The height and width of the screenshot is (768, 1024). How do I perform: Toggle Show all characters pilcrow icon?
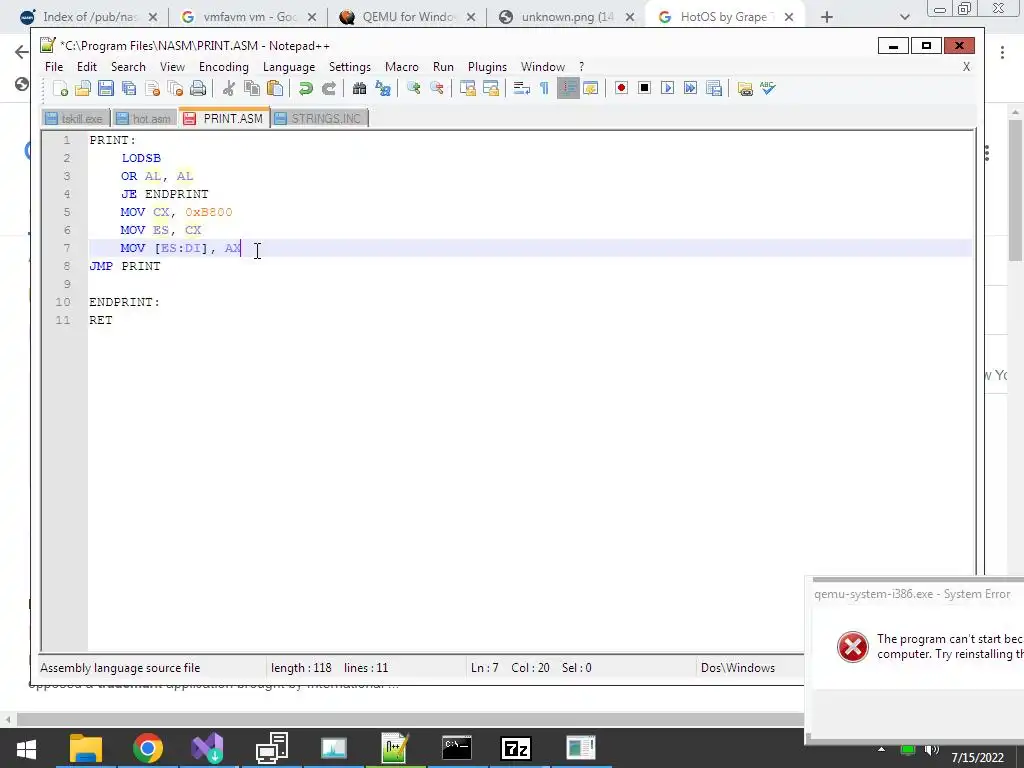[544, 88]
